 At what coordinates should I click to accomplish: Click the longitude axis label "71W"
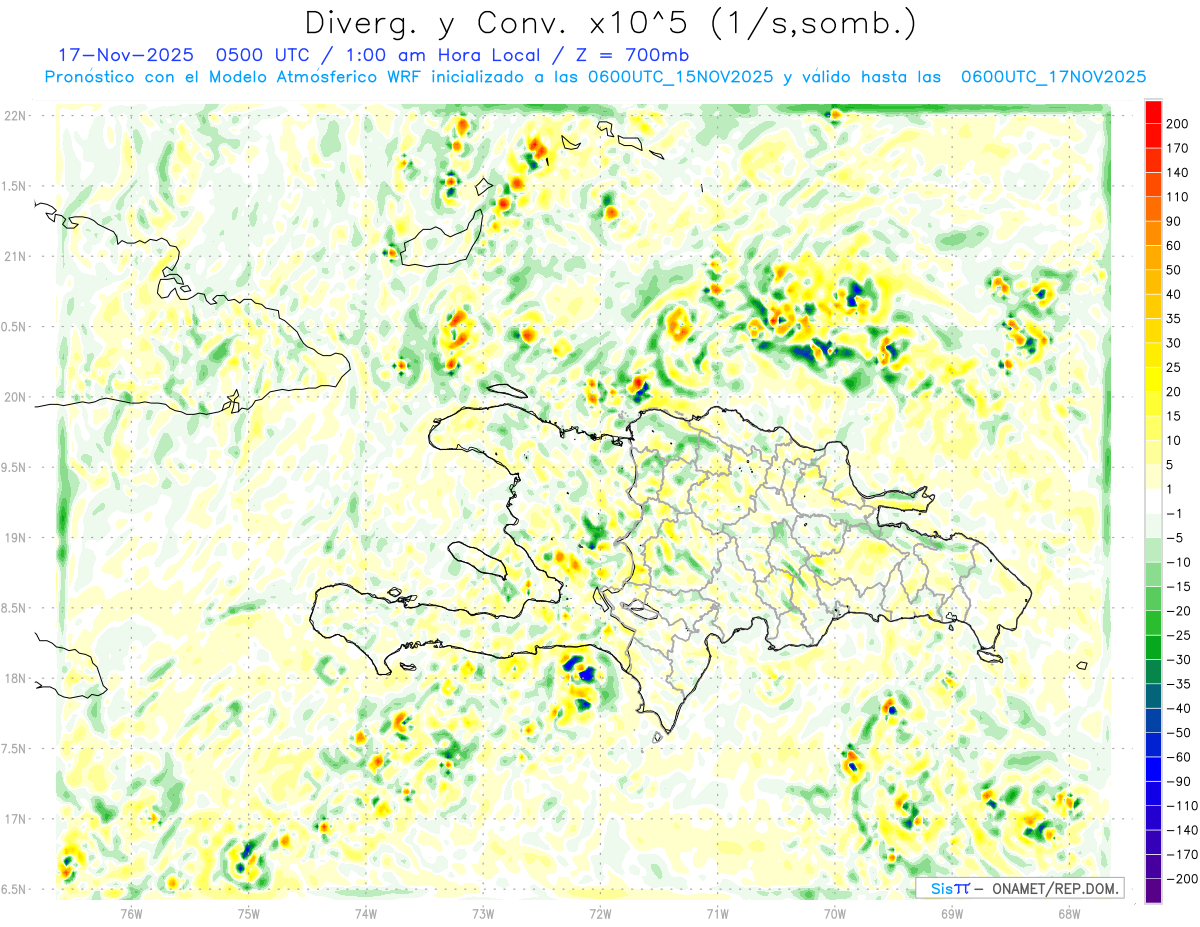click(717, 913)
